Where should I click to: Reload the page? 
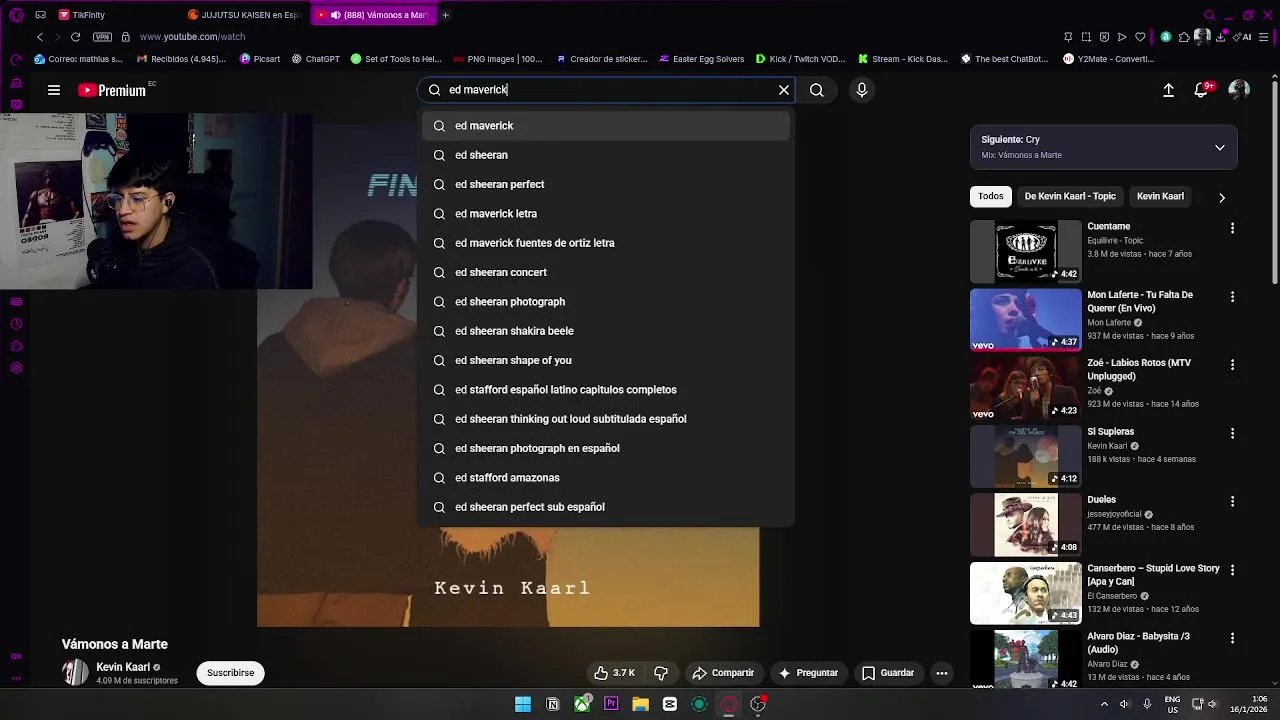pos(75,37)
